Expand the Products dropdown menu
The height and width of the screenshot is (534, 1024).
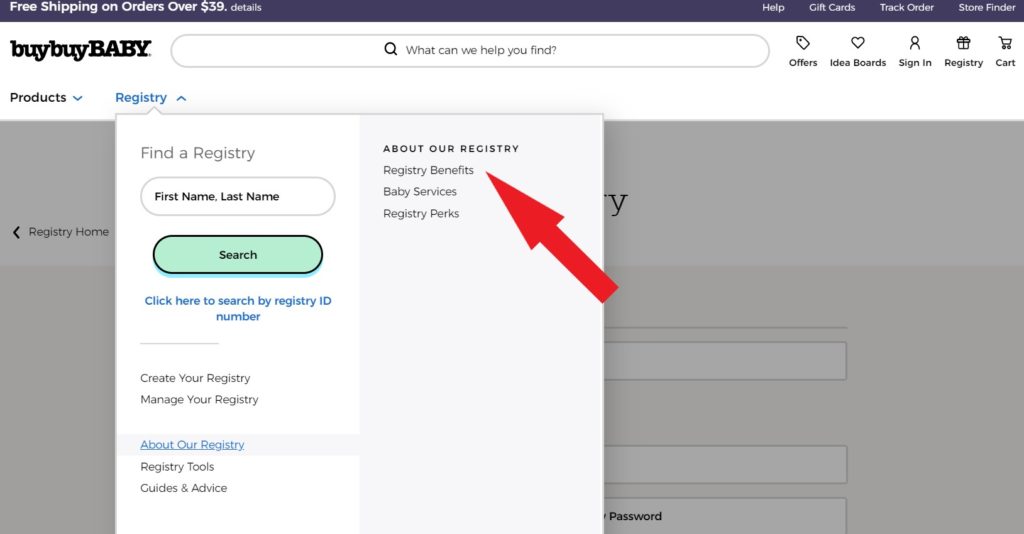(46, 98)
